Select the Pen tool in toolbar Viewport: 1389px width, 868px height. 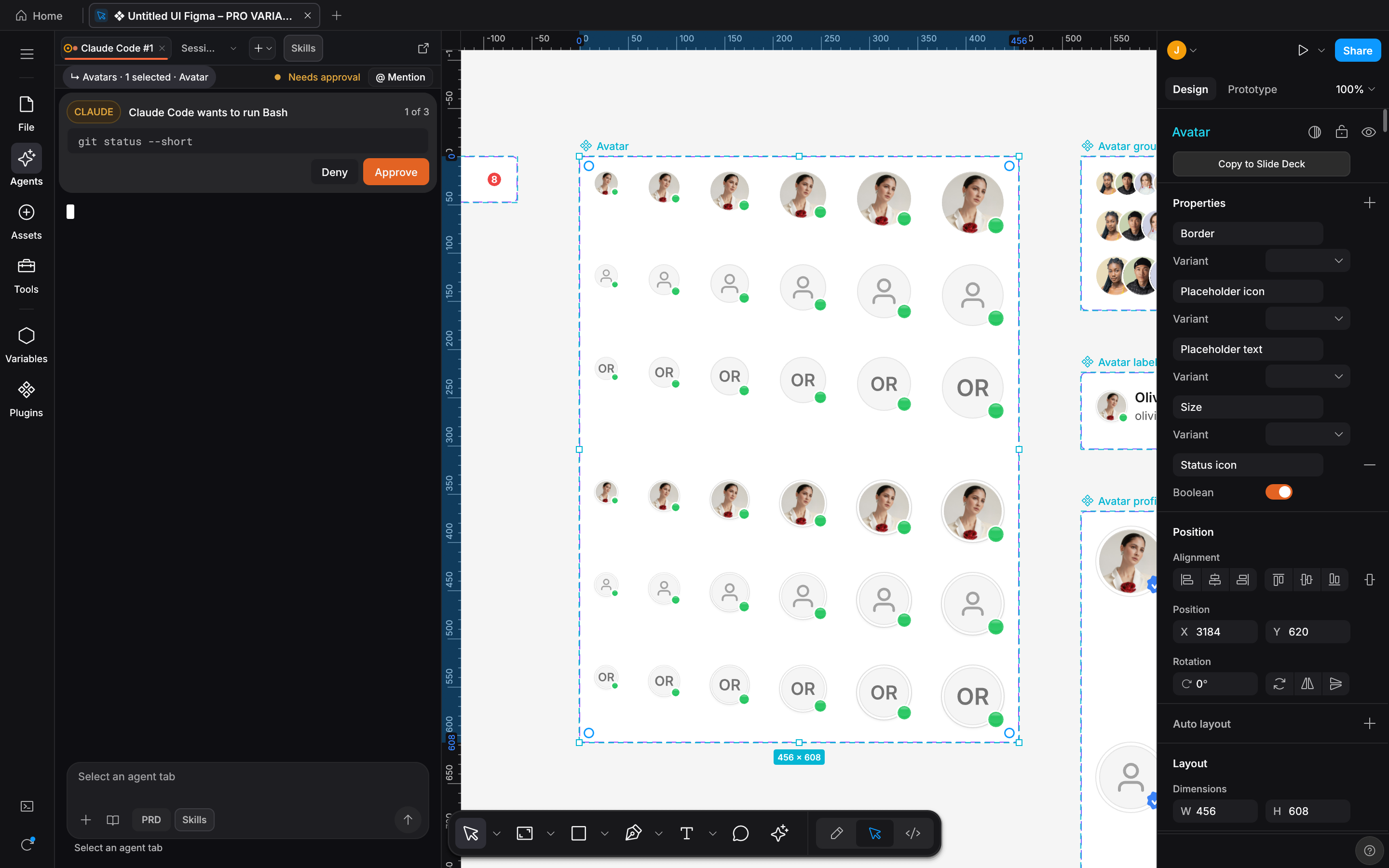click(633, 833)
